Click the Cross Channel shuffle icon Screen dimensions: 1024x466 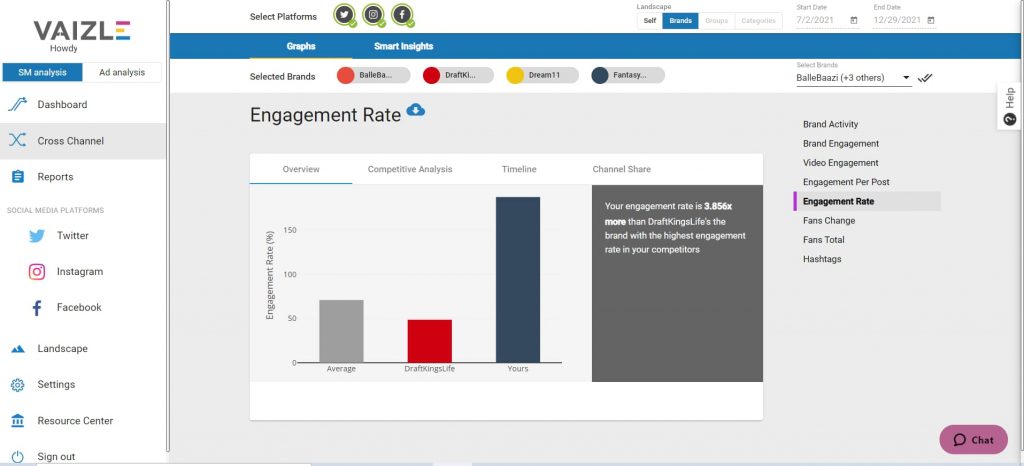click(18, 140)
